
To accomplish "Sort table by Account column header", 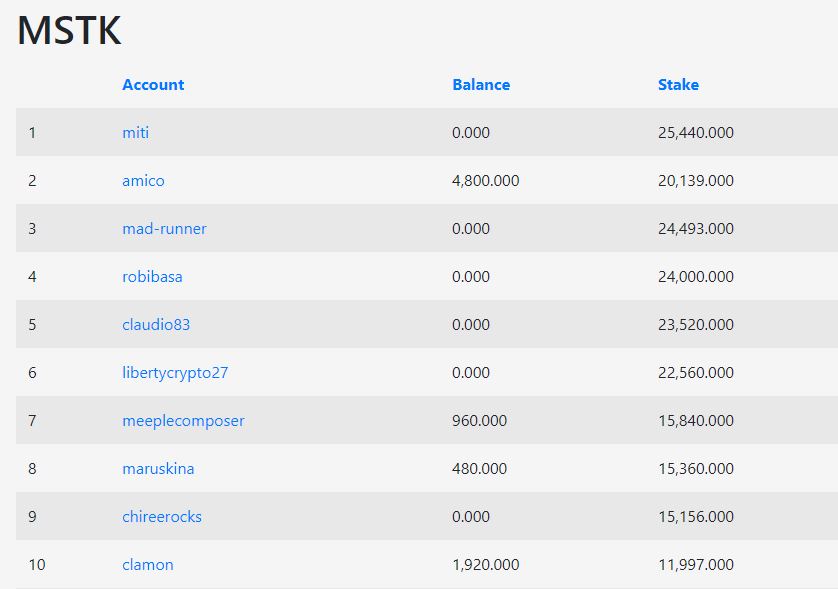I will pos(153,85).
